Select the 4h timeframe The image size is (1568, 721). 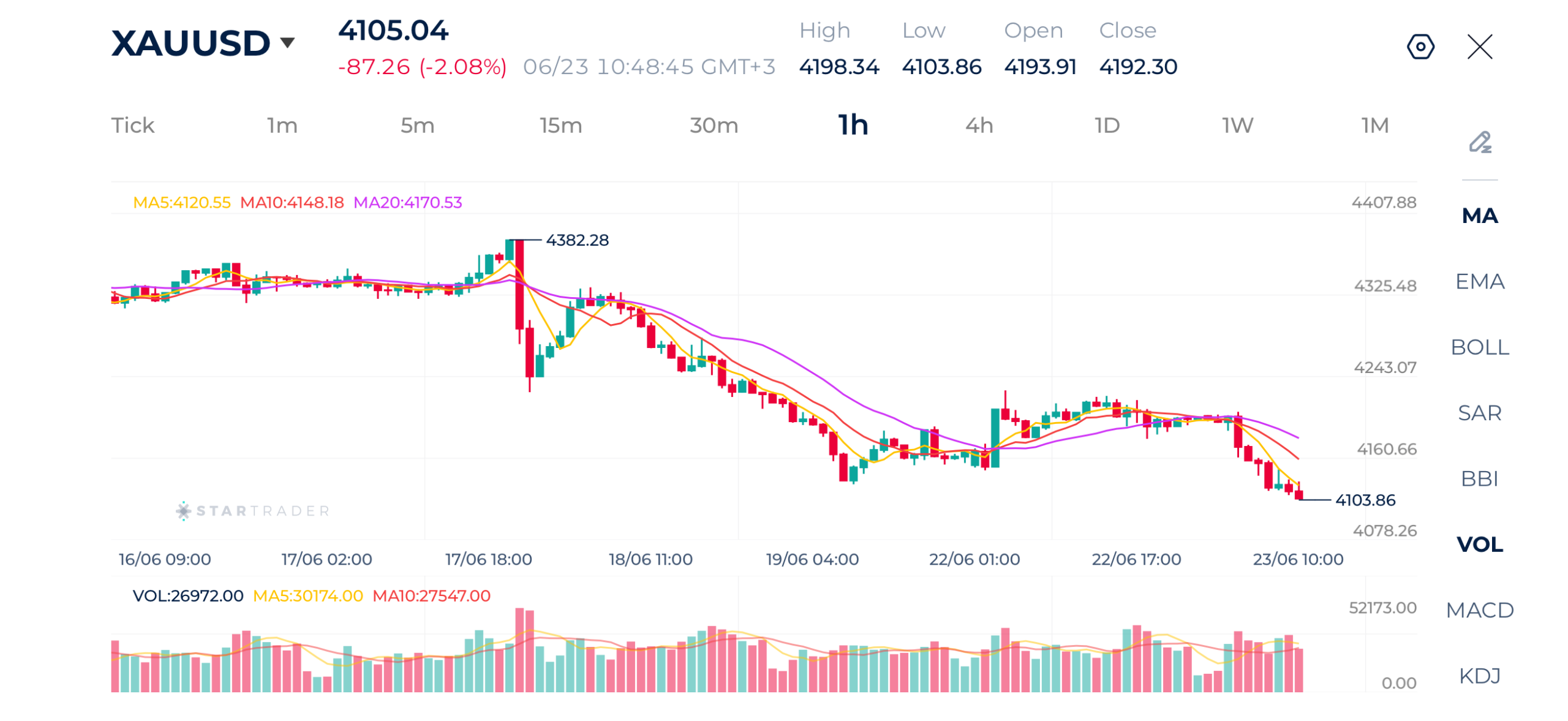tap(979, 125)
